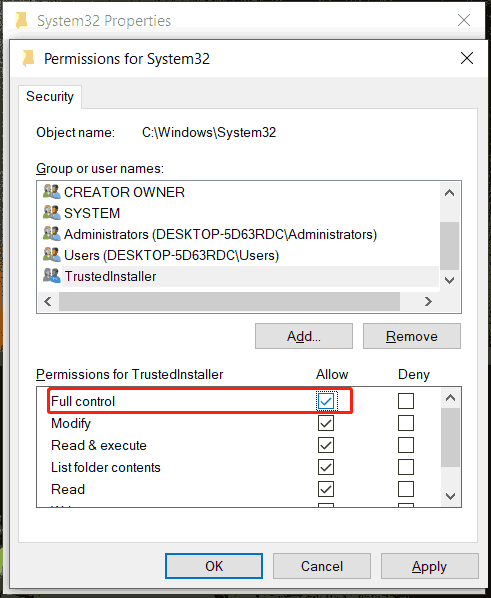This screenshot has width=491, height=598.
Task: Check Deny box for Modify
Action: point(406,423)
